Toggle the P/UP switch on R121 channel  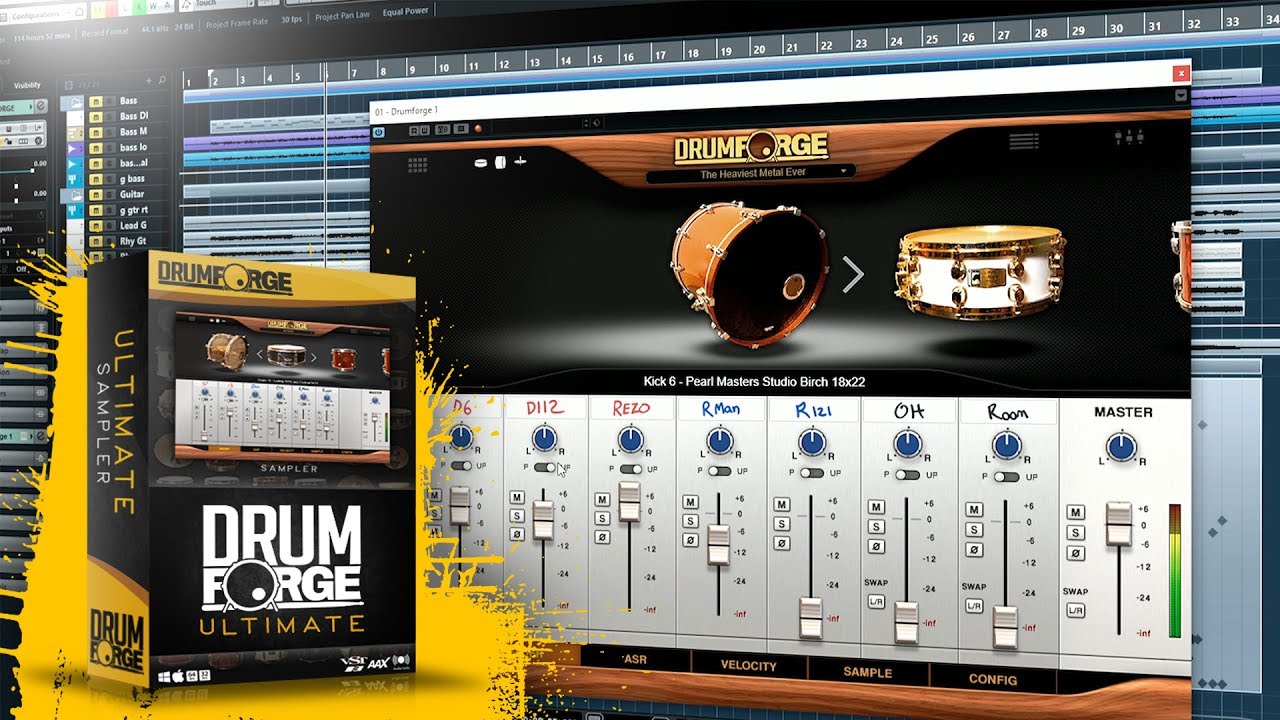(x=812, y=472)
